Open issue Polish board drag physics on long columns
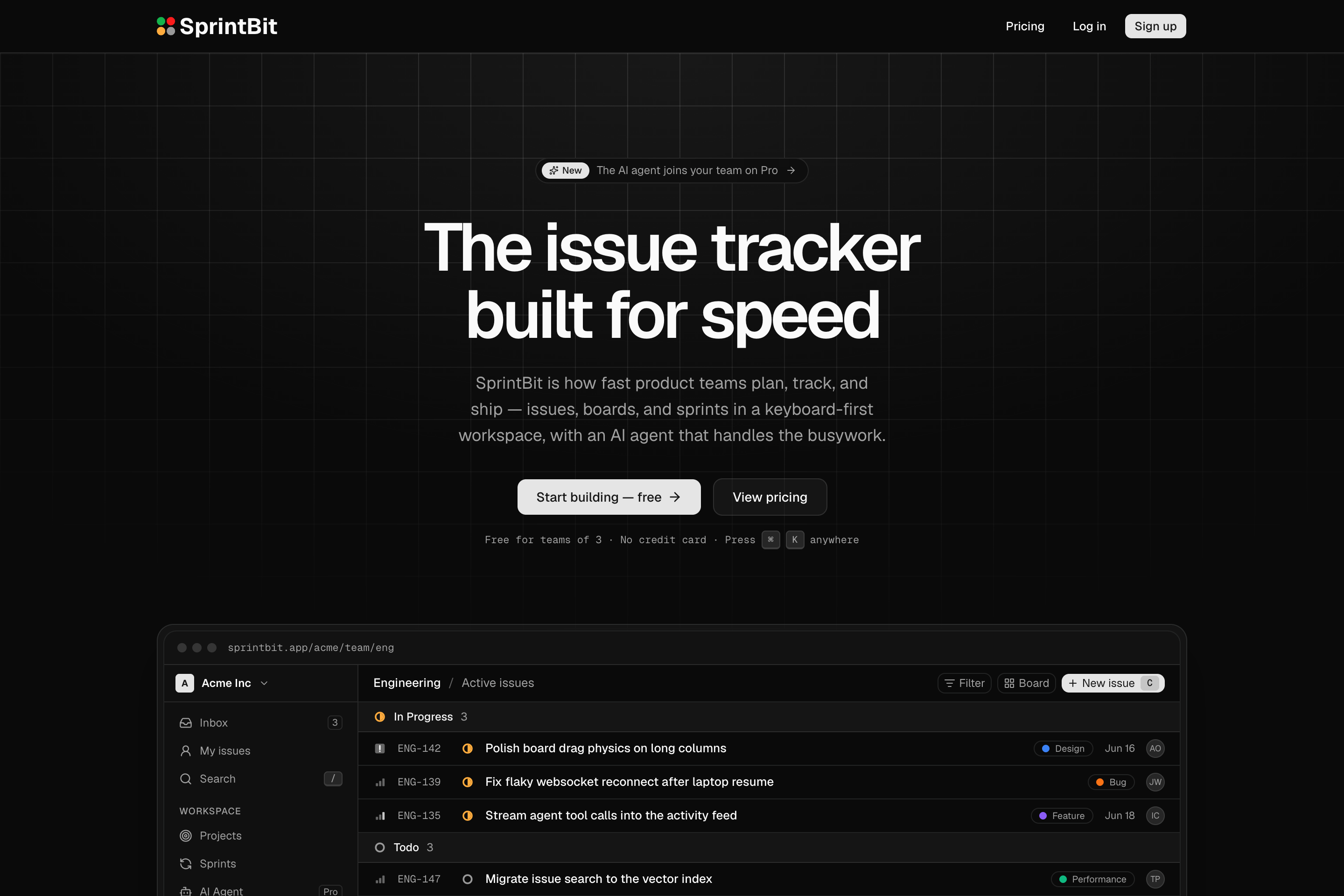The width and height of the screenshot is (1344, 896). [606, 749]
